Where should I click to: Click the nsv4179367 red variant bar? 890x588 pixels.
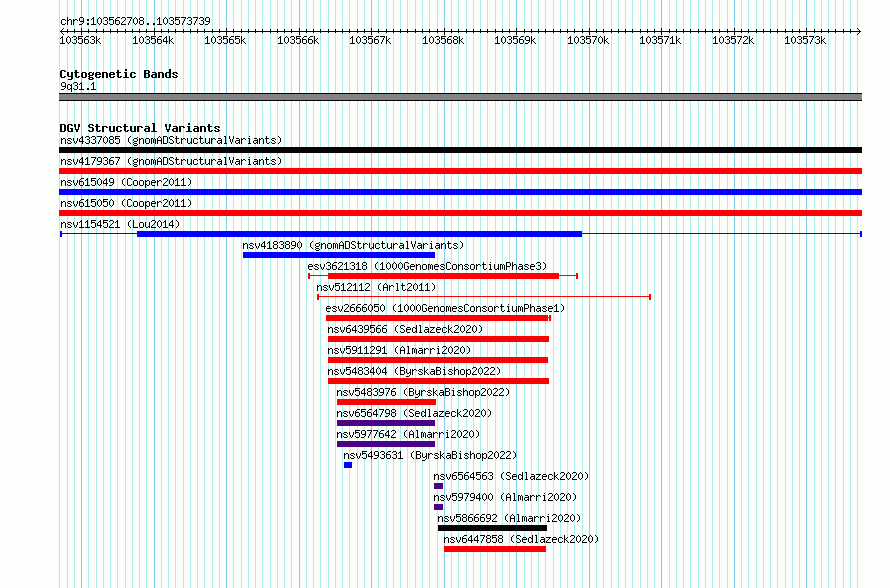(x=460, y=171)
